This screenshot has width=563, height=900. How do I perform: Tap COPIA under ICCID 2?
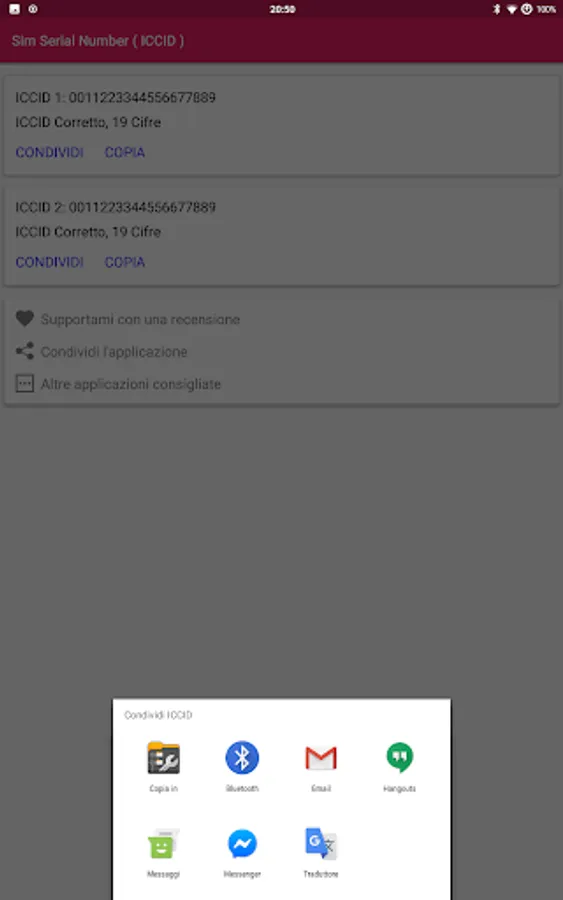(x=125, y=262)
